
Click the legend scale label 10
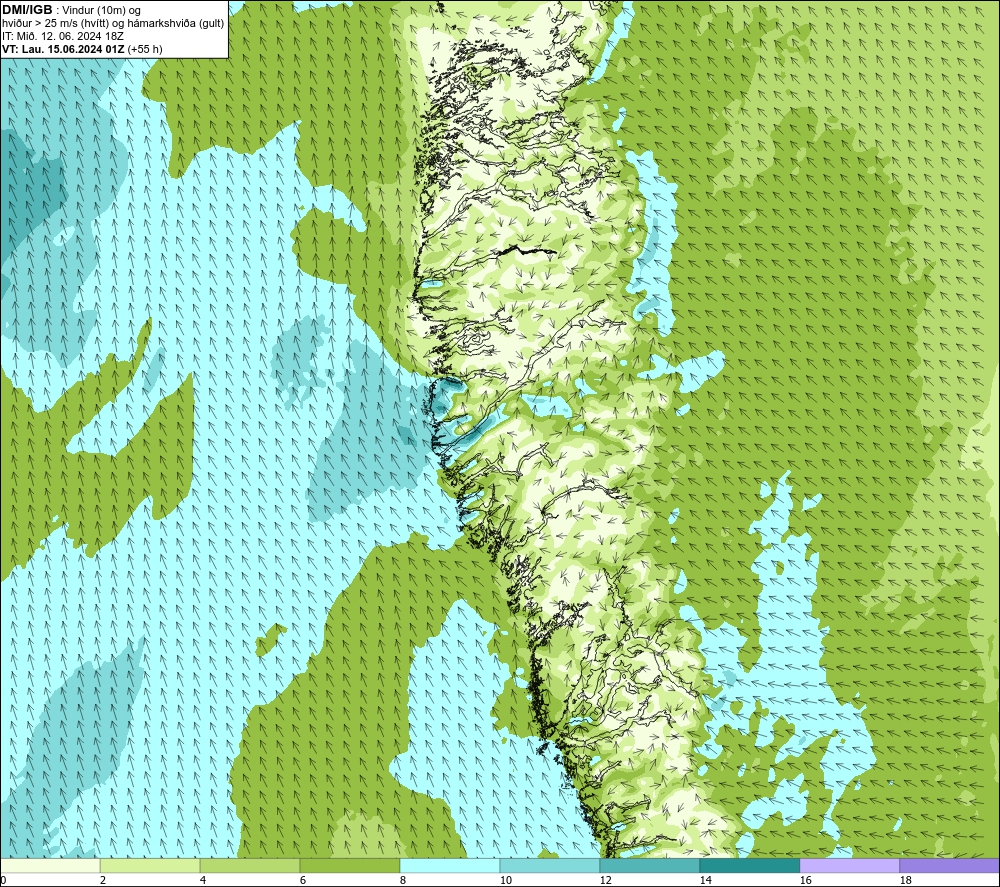pos(505,880)
